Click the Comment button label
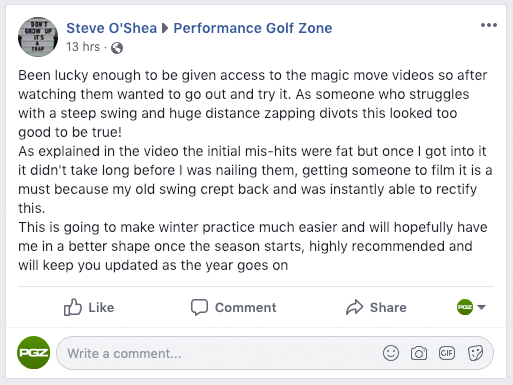This screenshot has width=513, height=385. (246, 307)
